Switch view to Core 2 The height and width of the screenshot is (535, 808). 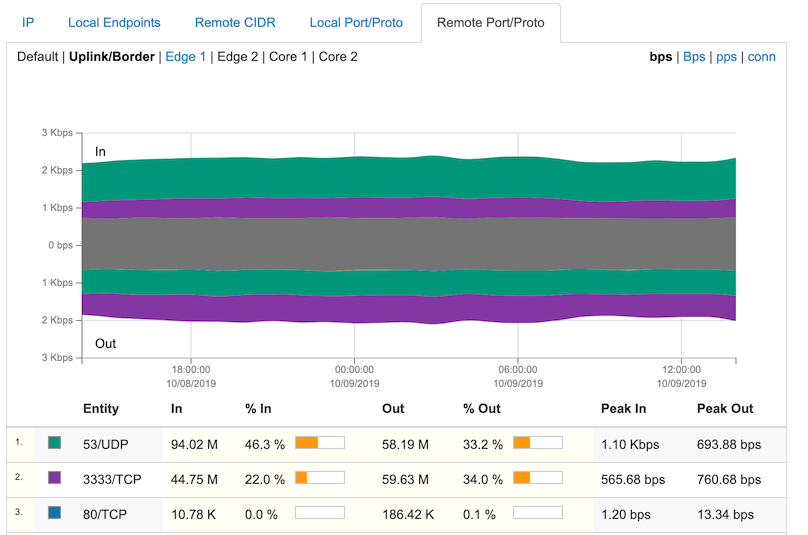point(338,57)
